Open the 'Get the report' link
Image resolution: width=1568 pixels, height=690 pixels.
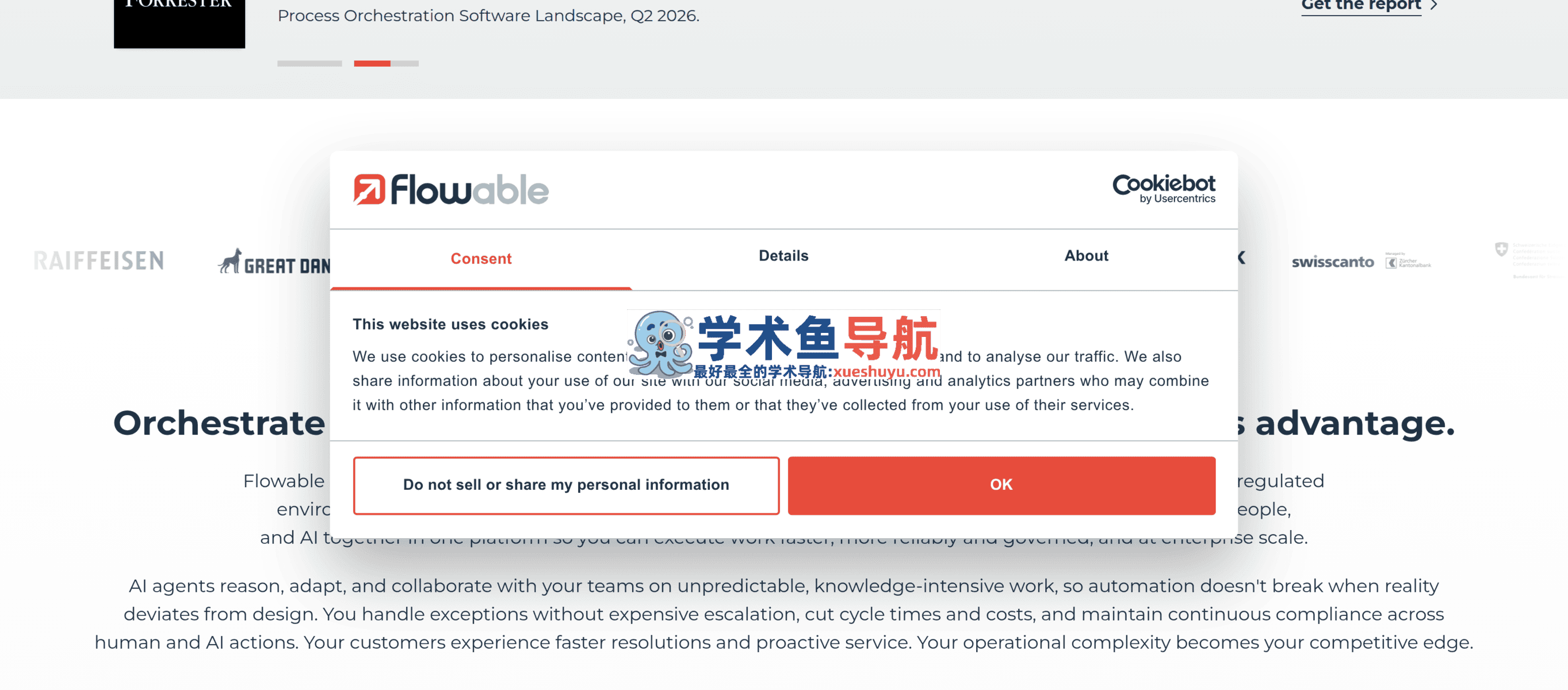pyautogui.click(x=1361, y=6)
